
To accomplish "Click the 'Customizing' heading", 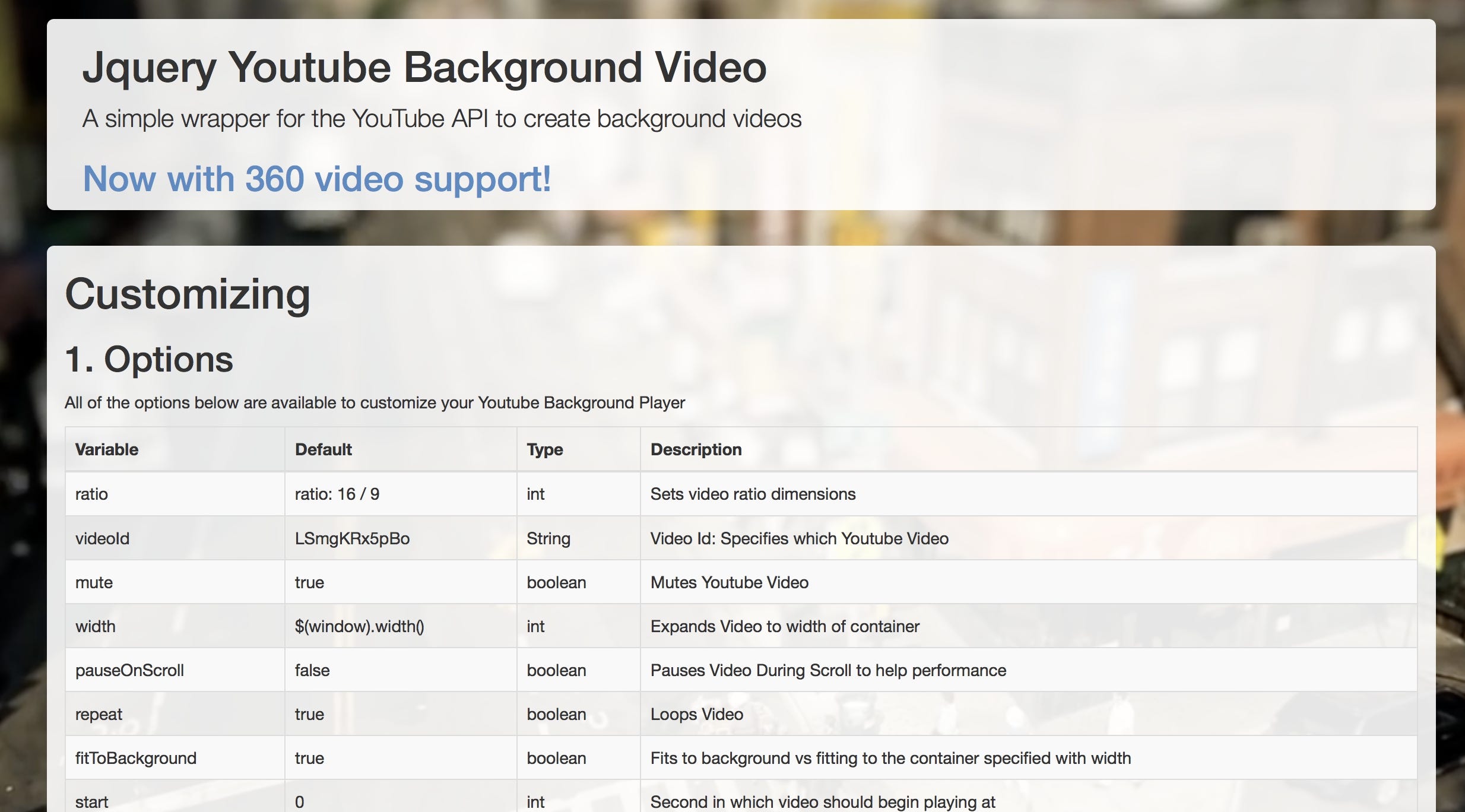I will coord(188,294).
